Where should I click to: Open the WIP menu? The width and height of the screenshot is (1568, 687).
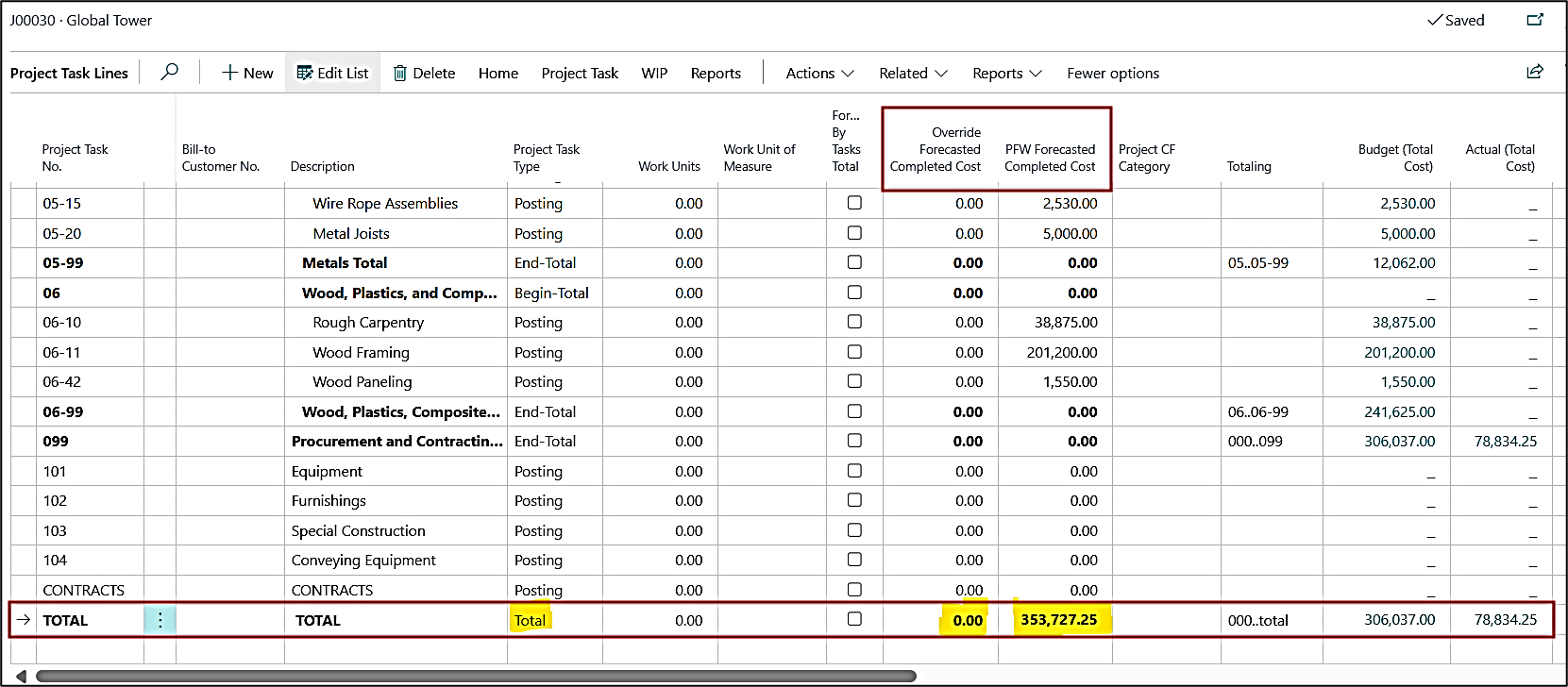pos(654,73)
